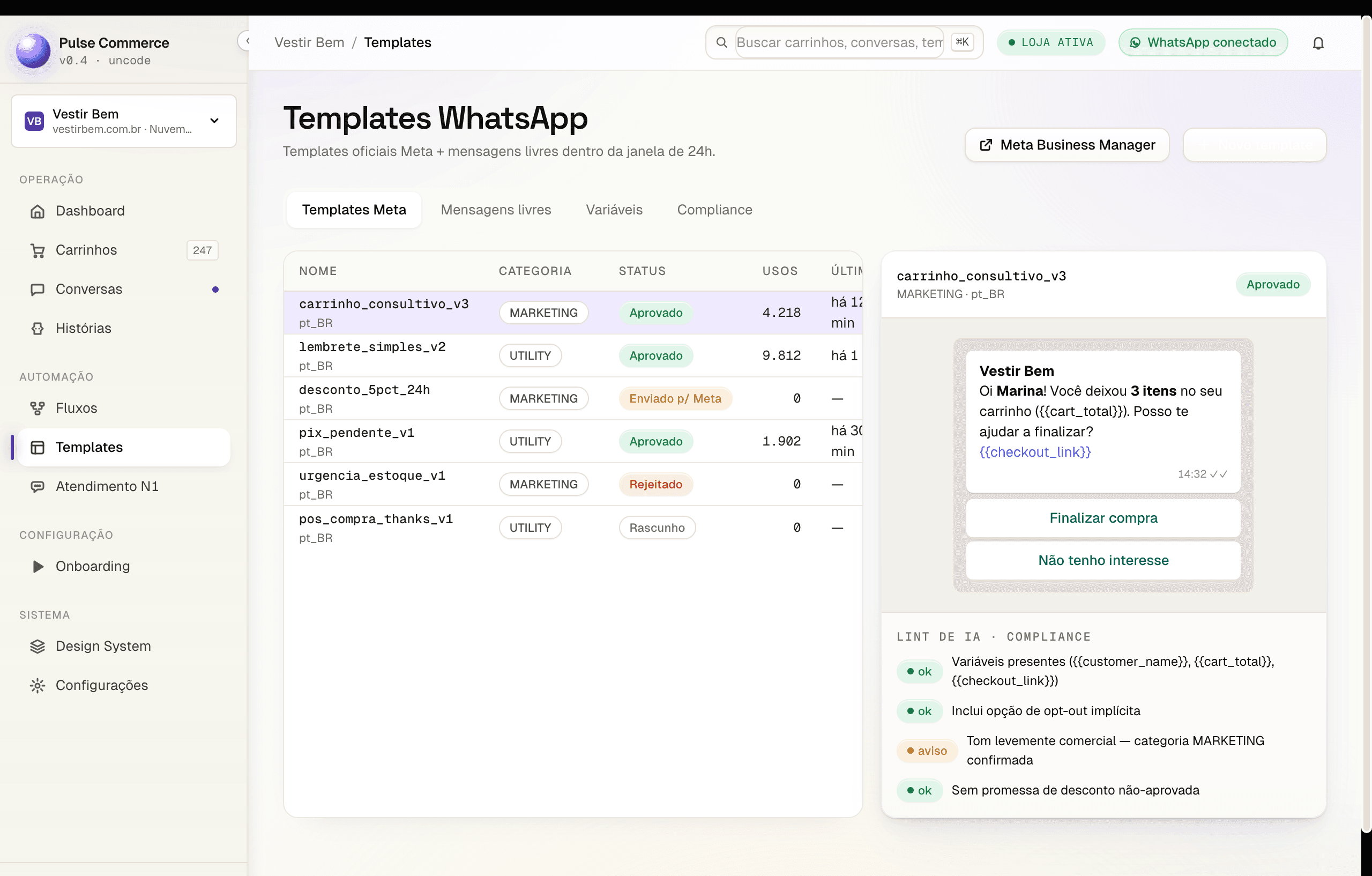Open the Compliance tab
Screen dimensions: 1372x876
714,210
